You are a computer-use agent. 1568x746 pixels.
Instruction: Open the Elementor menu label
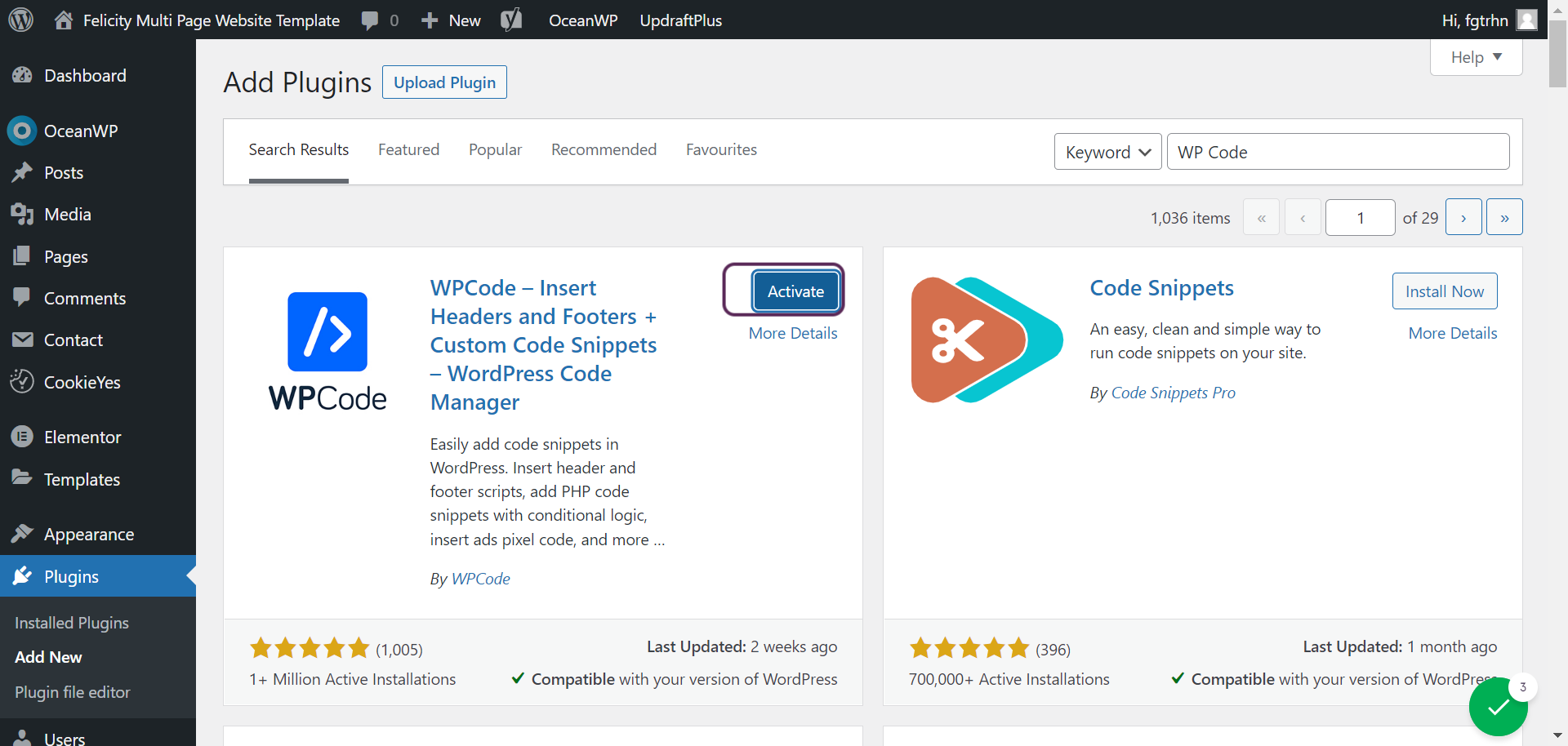click(82, 437)
